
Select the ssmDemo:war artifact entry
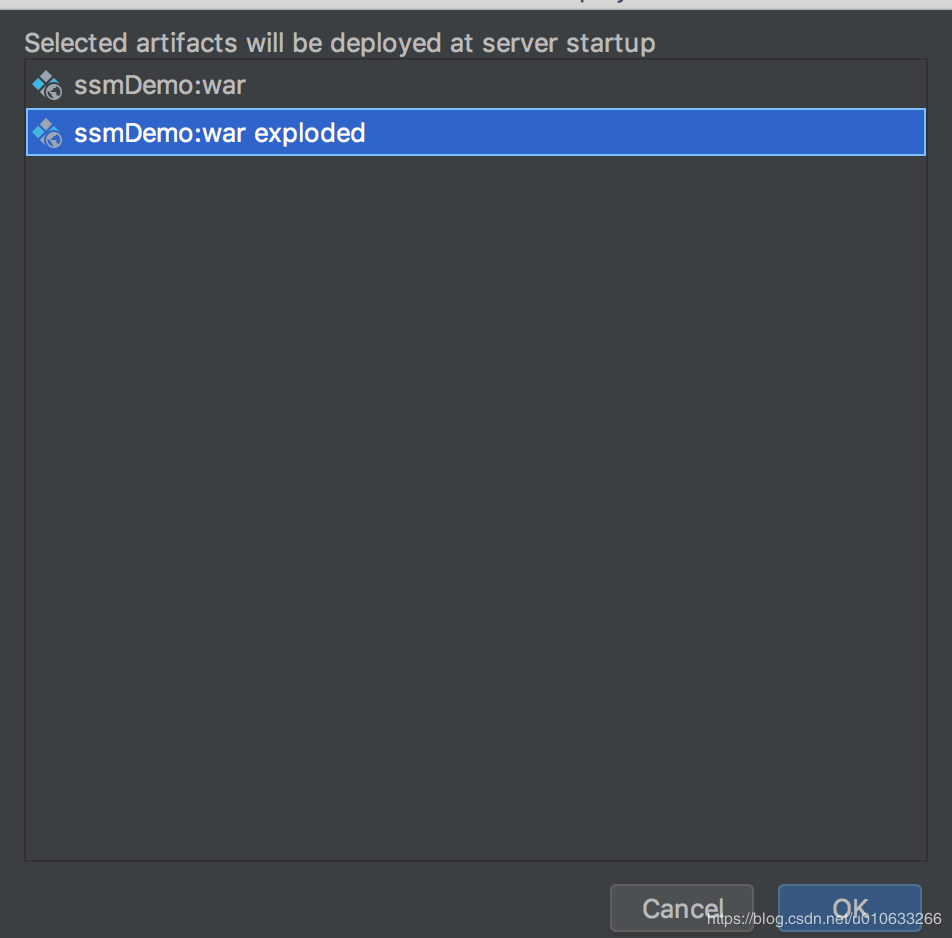tap(476, 85)
